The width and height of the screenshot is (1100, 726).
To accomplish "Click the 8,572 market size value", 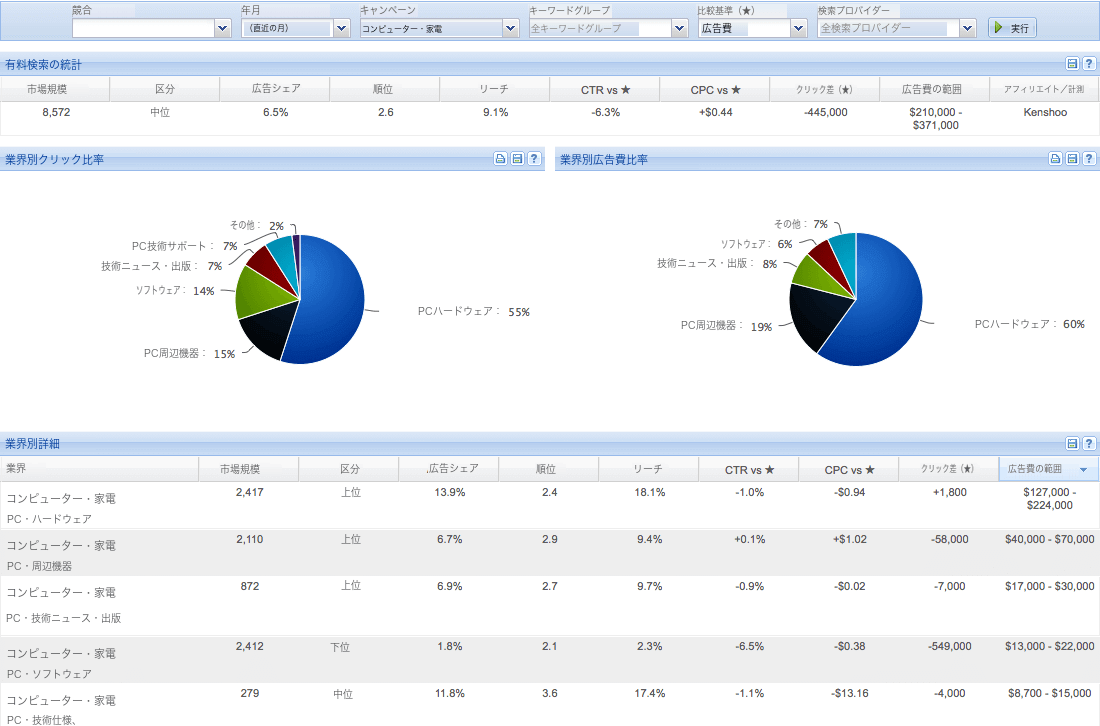I will point(56,112).
